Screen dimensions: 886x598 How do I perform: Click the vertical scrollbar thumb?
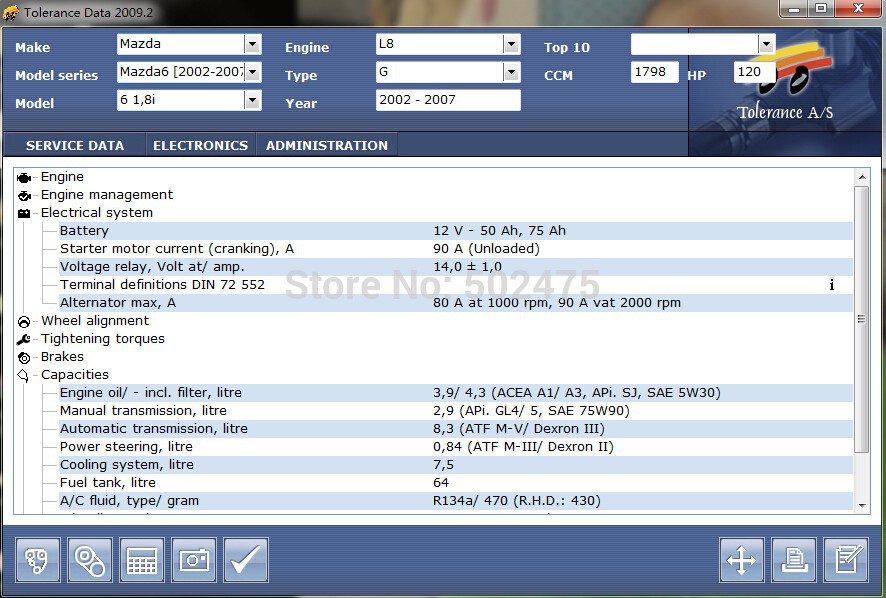pyautogui.click(x=862, y=319)
